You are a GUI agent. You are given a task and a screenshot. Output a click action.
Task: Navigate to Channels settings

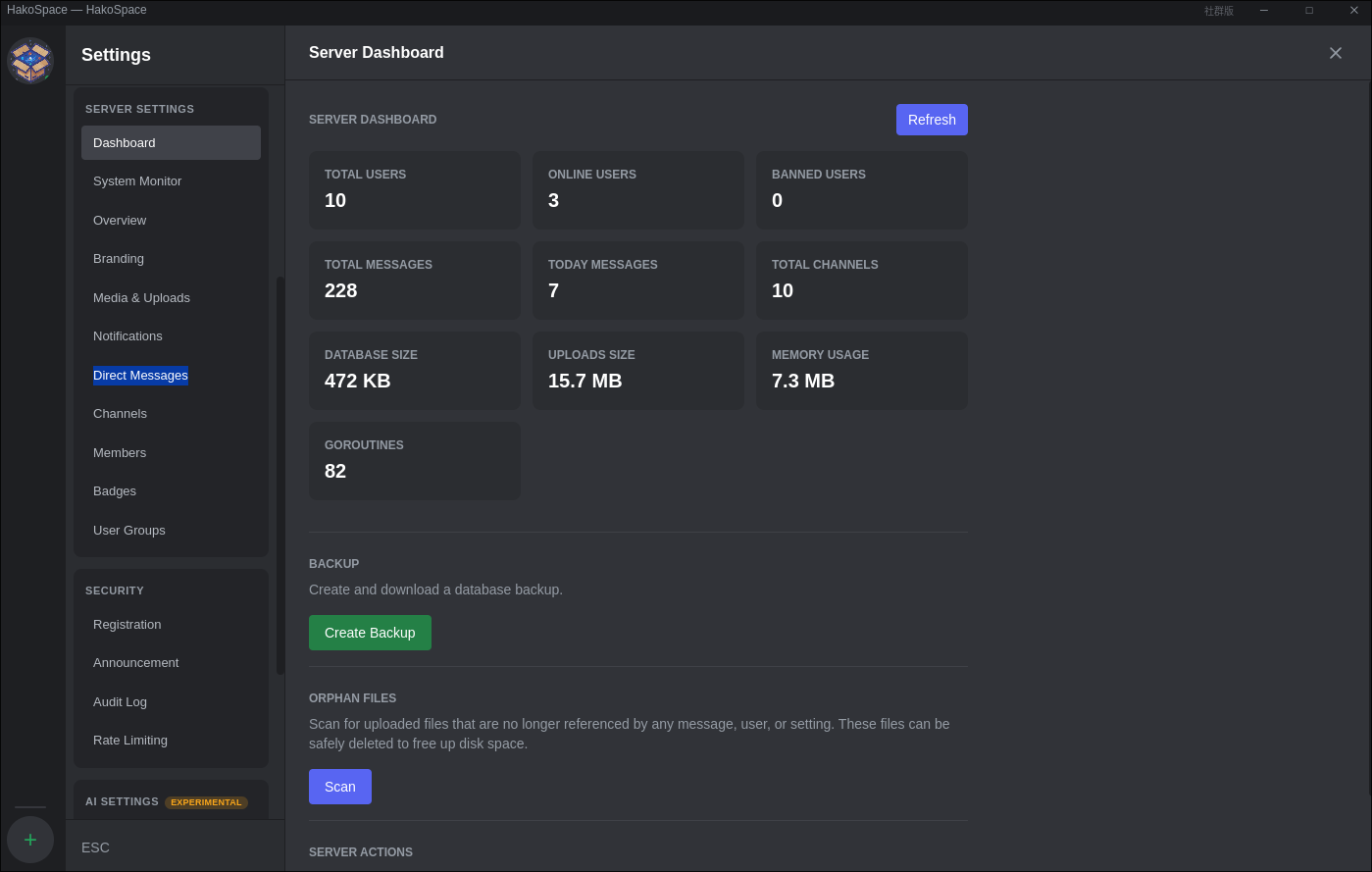[x=120, y=414]
